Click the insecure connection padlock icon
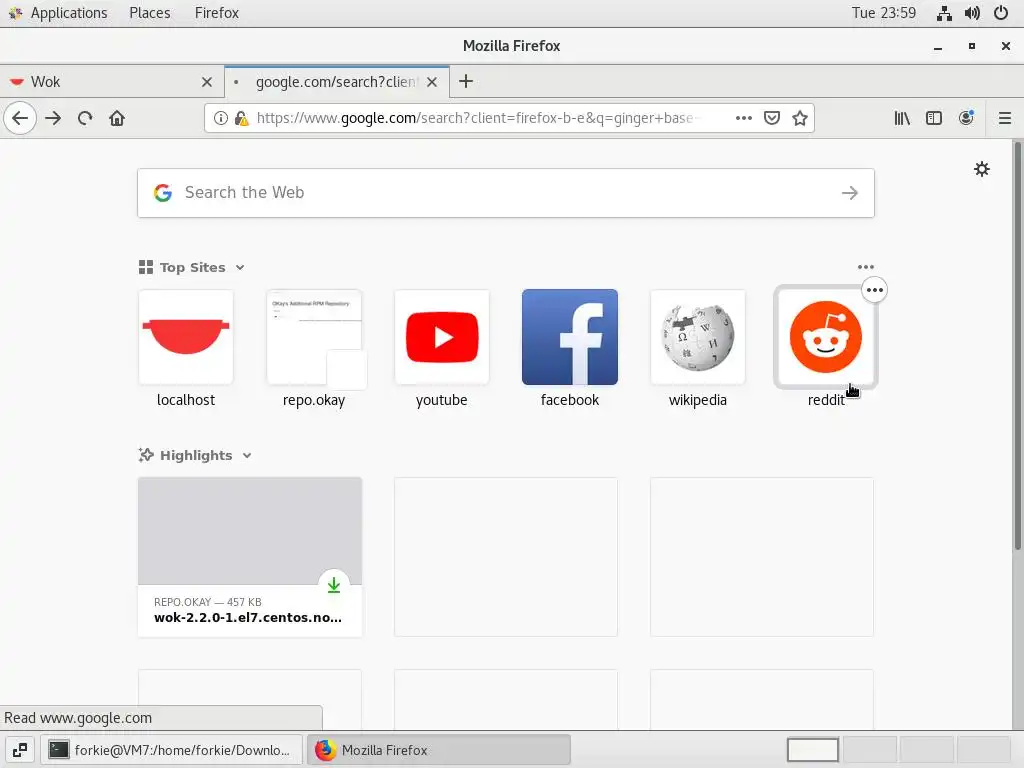Viewport: 1024px width, 768px height. coord(241,118)
